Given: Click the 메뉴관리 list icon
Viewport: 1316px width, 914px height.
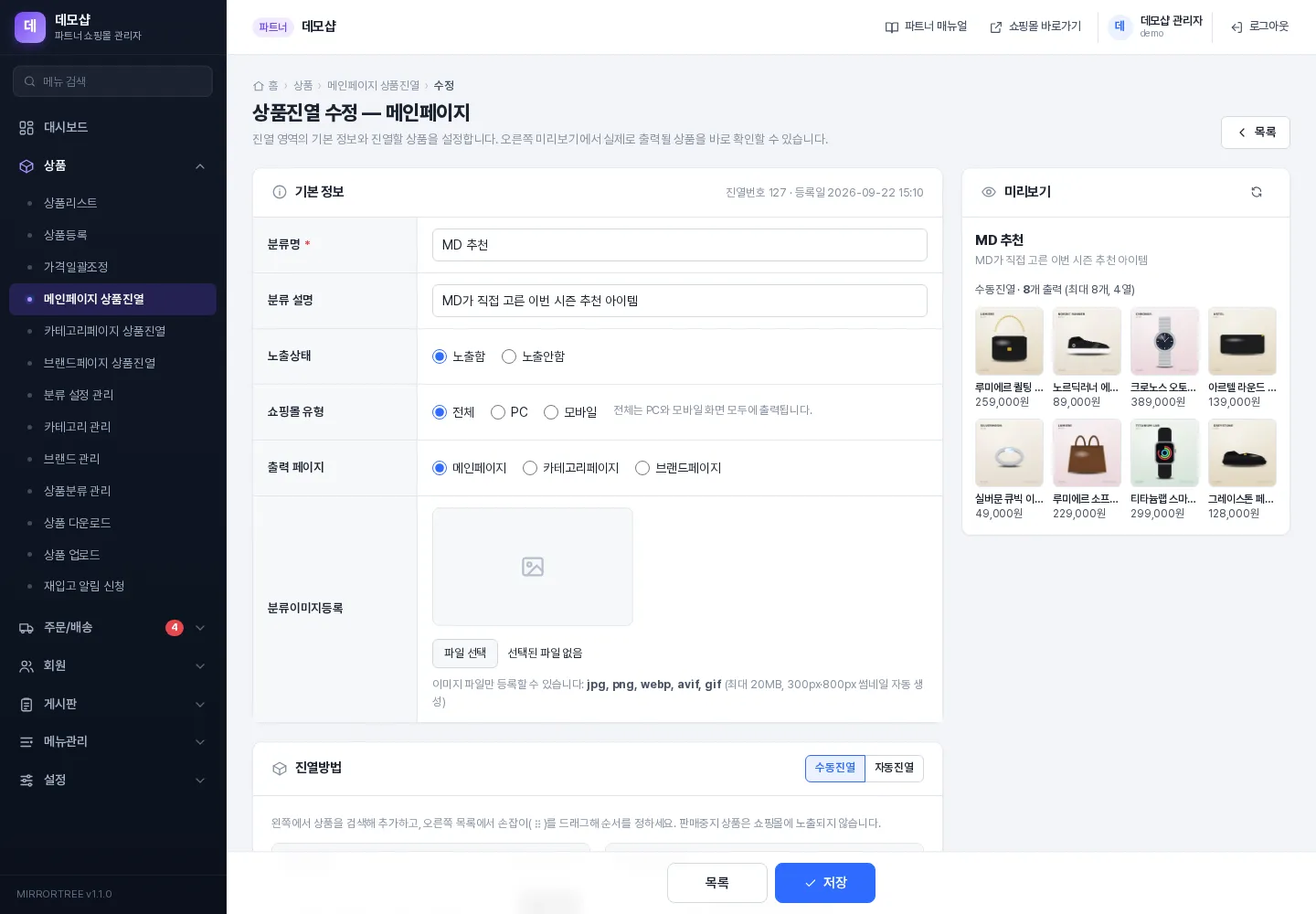Looking at the screenshot, I should tap(27, 742).
